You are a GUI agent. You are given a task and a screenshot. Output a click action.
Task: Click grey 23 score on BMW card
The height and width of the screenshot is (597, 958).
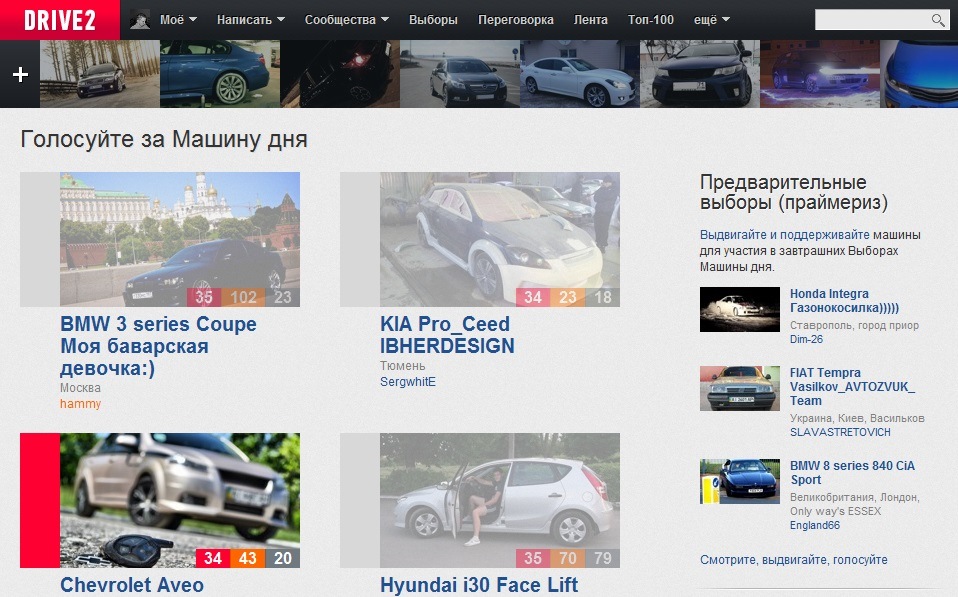[x=282, y=297]
